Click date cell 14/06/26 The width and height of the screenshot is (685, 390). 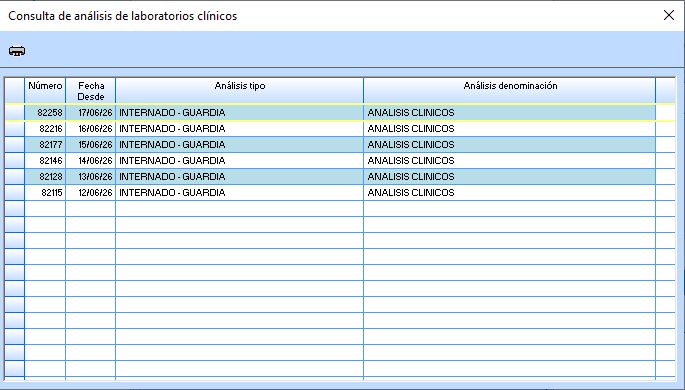pos(95,161)
